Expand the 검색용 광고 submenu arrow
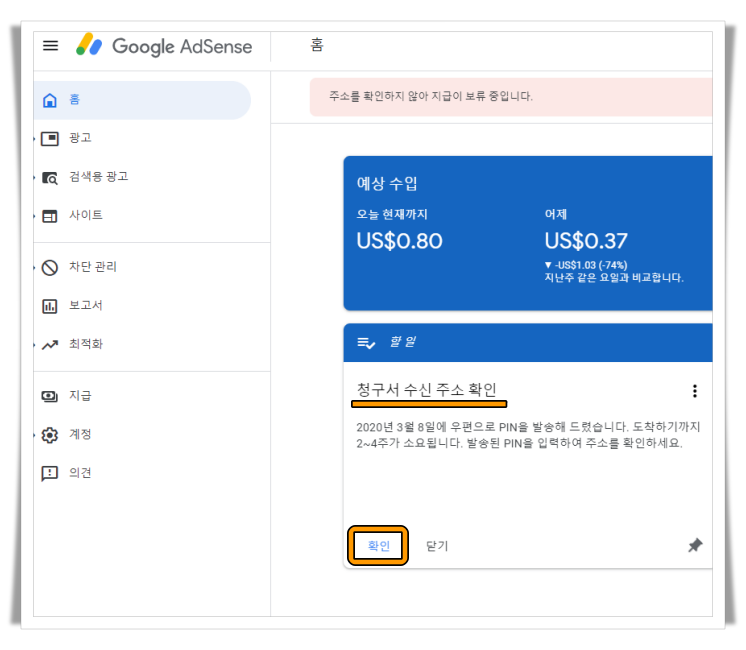Image resolution: width=746 pixels, height=650 pixels. click(35, 178)
